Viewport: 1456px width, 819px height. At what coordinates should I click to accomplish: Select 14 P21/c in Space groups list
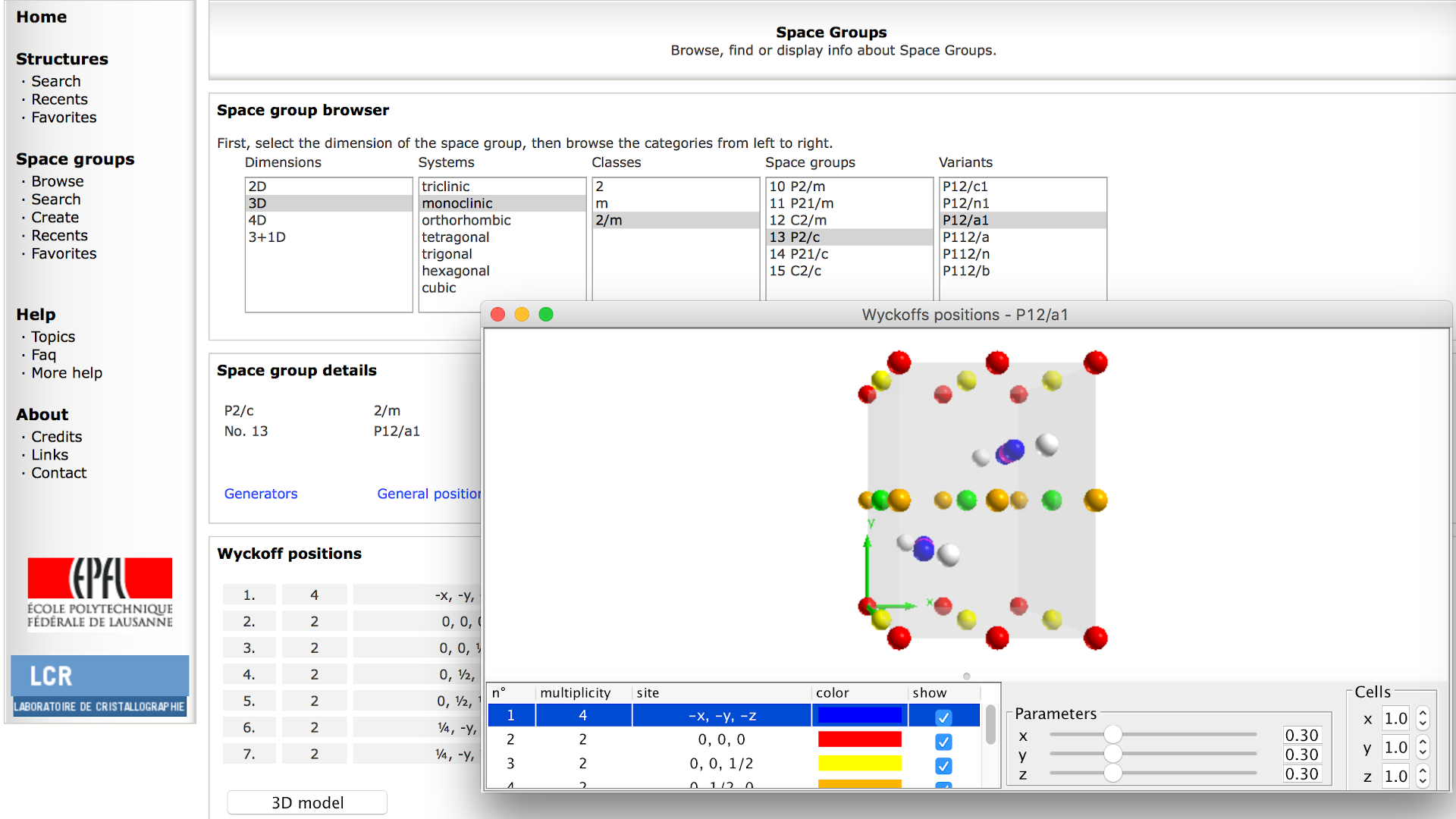[x=799, y=254]
